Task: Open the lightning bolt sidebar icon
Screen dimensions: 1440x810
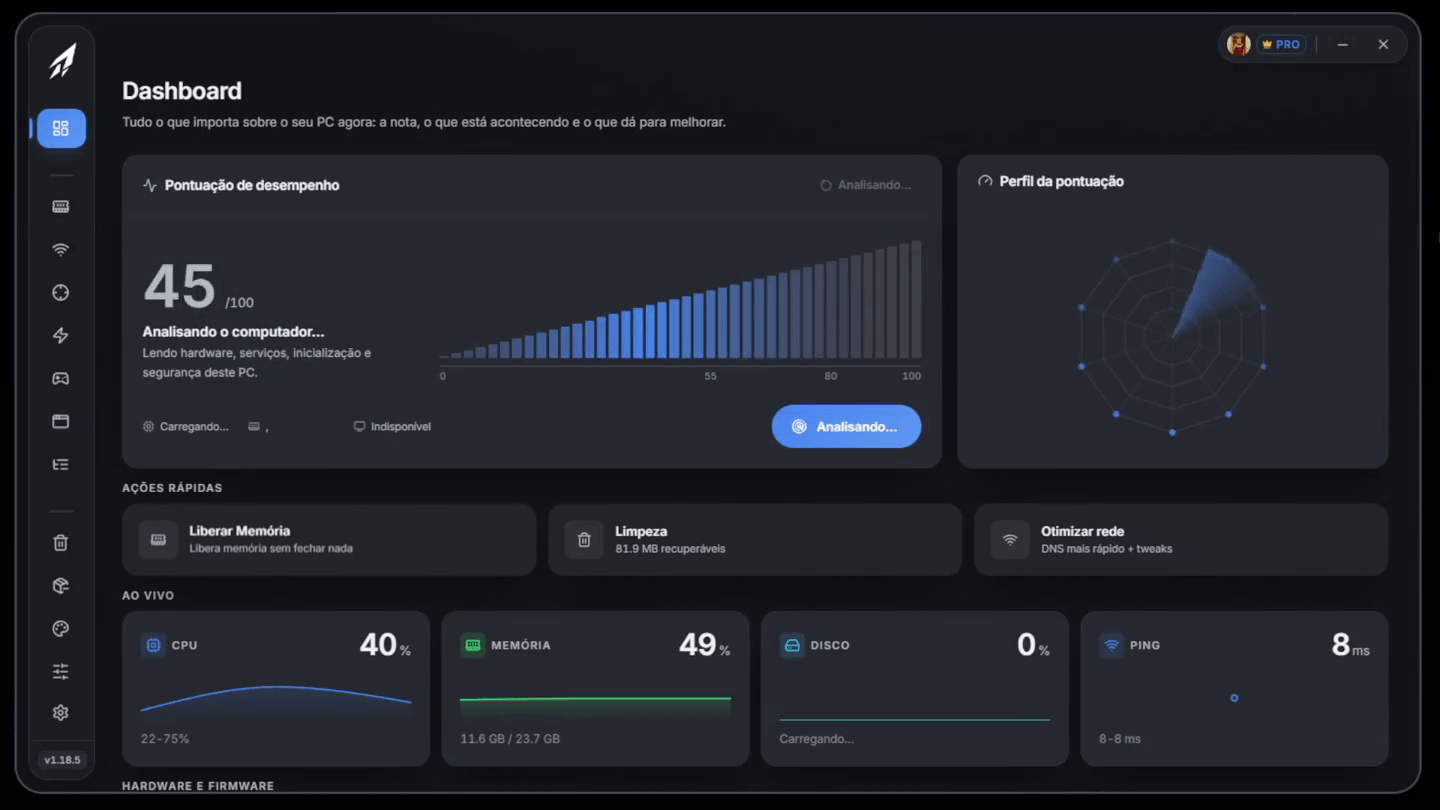Action: (x=61, y=336)
